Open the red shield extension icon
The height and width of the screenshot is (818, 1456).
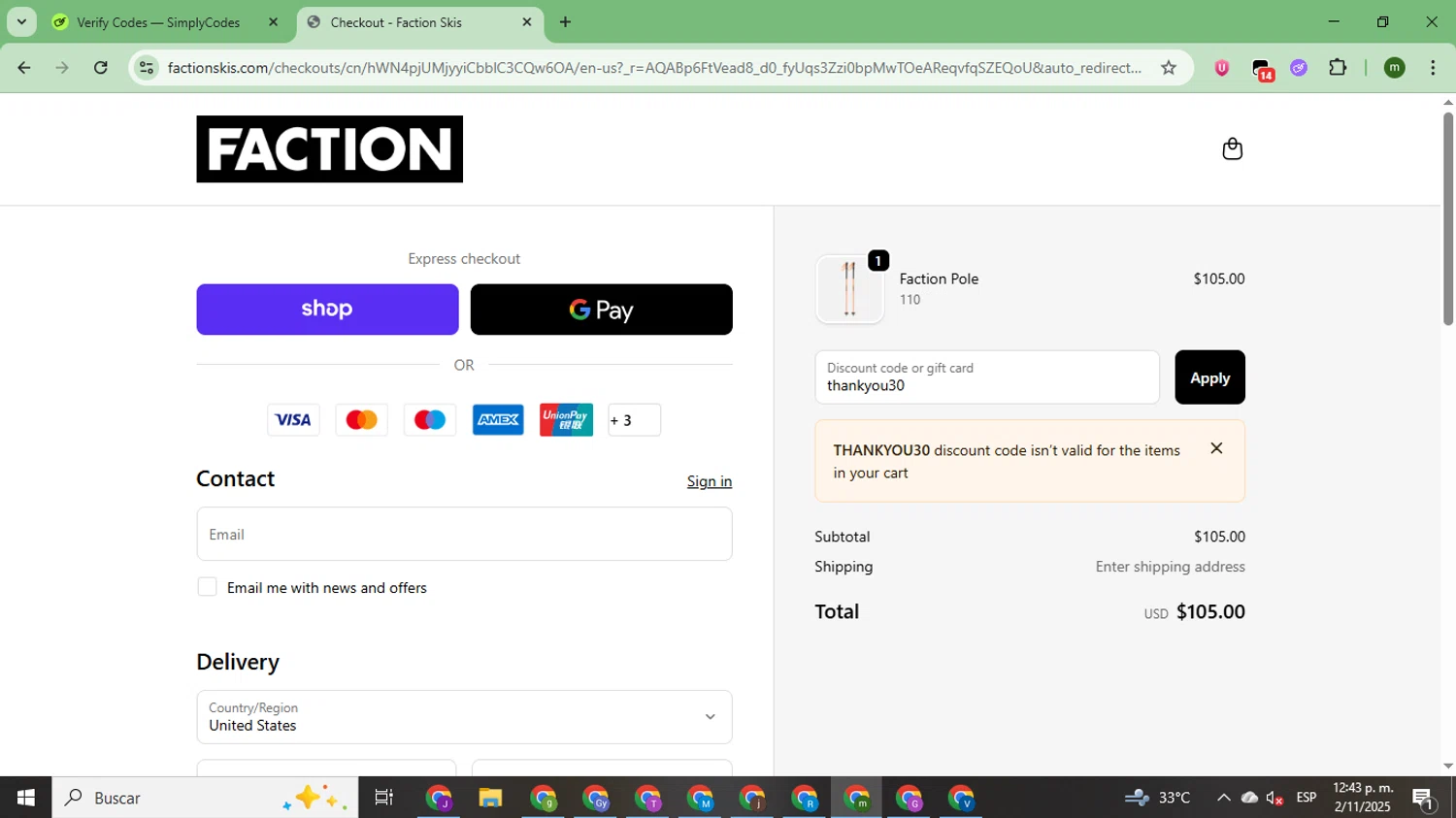click(1222, 68)
